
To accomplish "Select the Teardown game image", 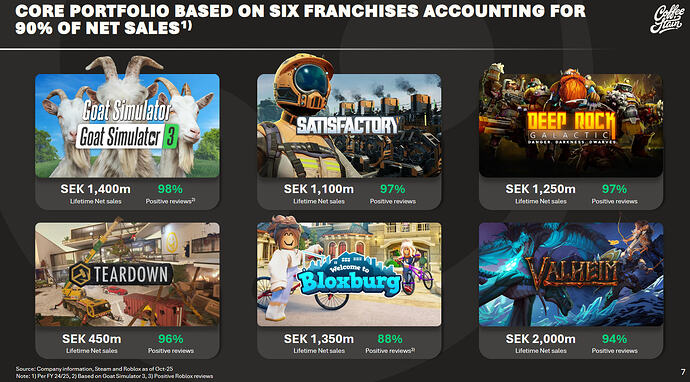I will pyautogui.click(x=127, y=274).
